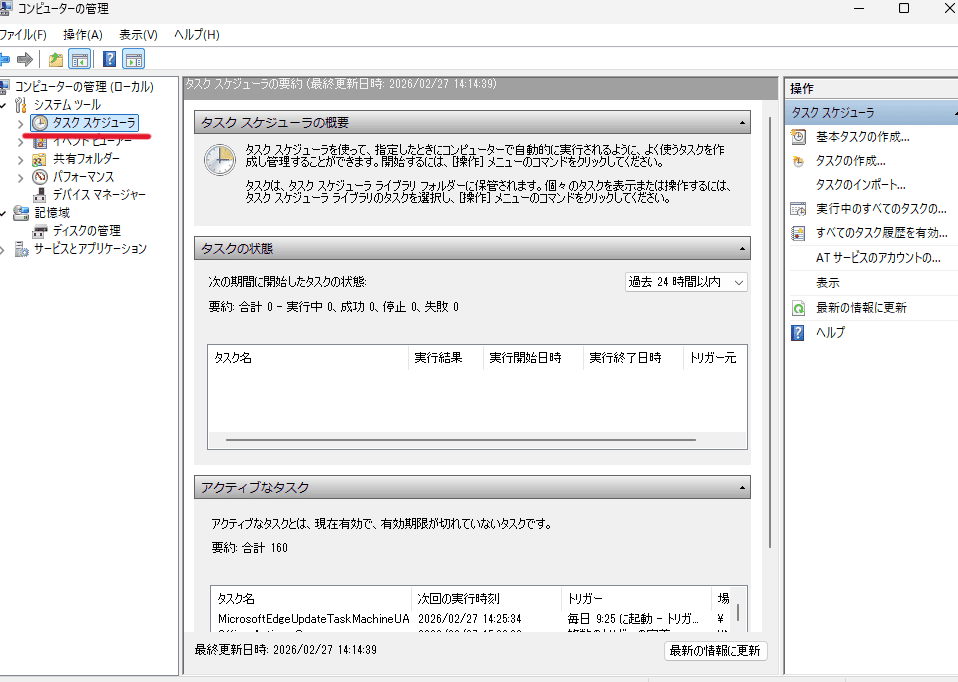Image resolution: width=958 pixels, height=682 pixels.
Task: Expand the 共有フォルダー tree node
Action: pyautogui.click(x=20, y=160)
